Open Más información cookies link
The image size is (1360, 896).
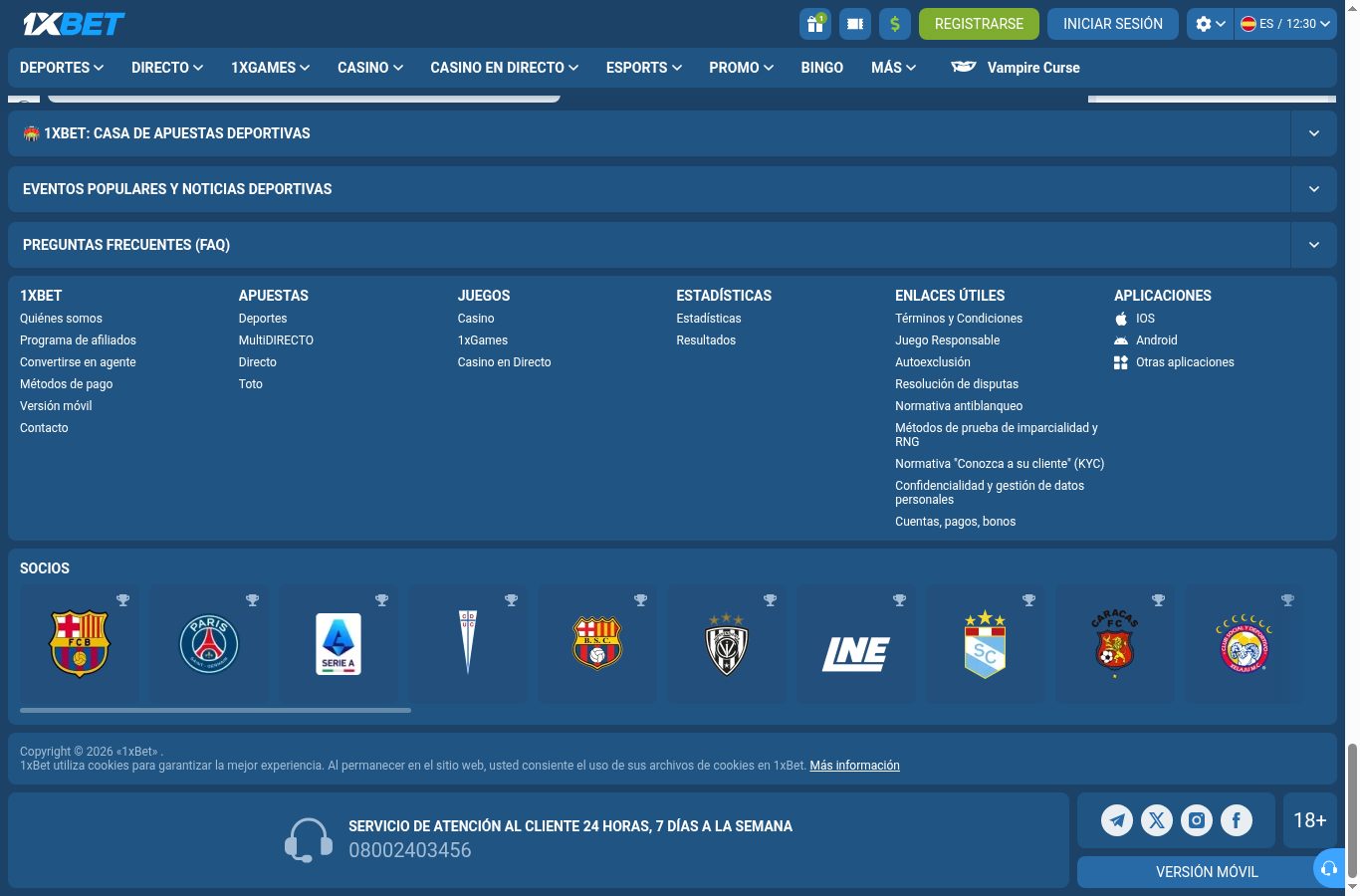pos(854,766)
